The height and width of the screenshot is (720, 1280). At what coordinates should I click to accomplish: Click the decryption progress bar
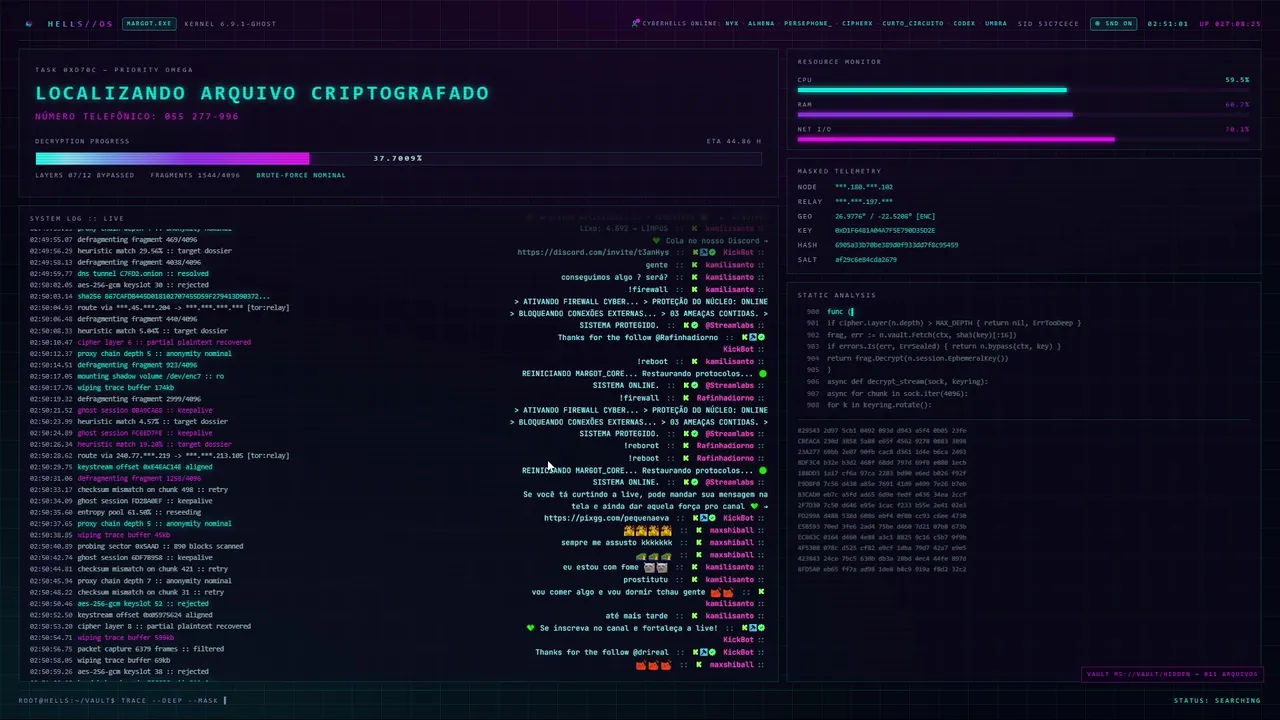tap(398, 158)
